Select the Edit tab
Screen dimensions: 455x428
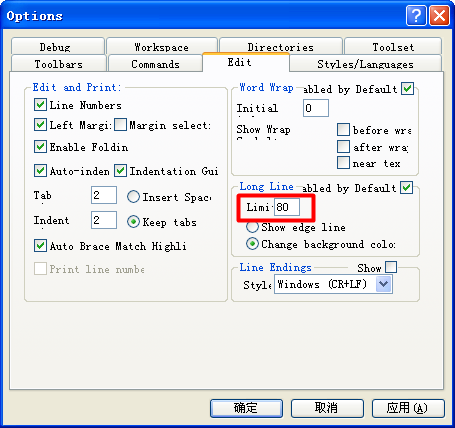pyautogui.click(x=246, y=62)
